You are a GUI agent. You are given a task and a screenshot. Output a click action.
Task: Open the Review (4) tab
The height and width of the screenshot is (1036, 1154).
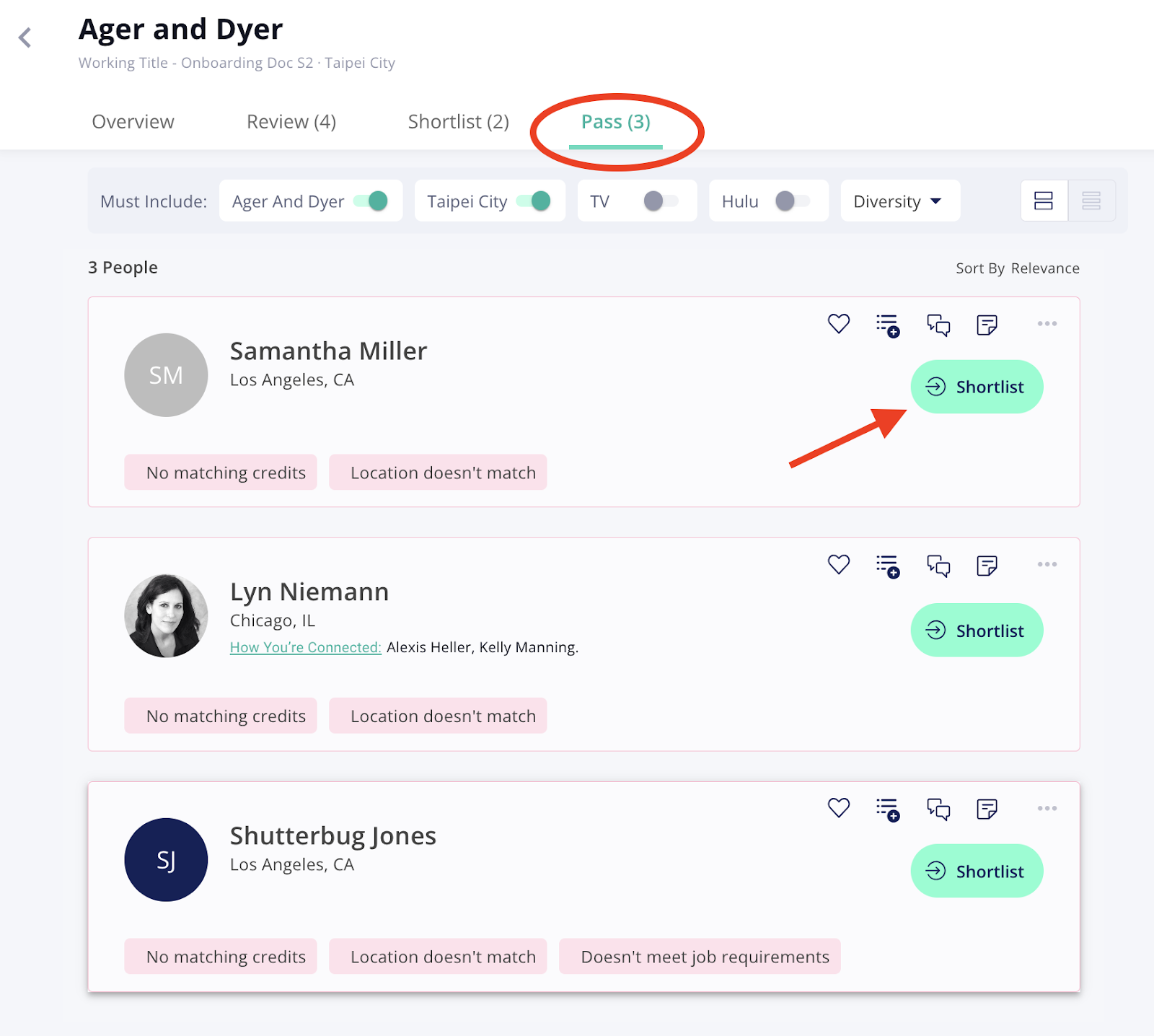click(291, 122)
